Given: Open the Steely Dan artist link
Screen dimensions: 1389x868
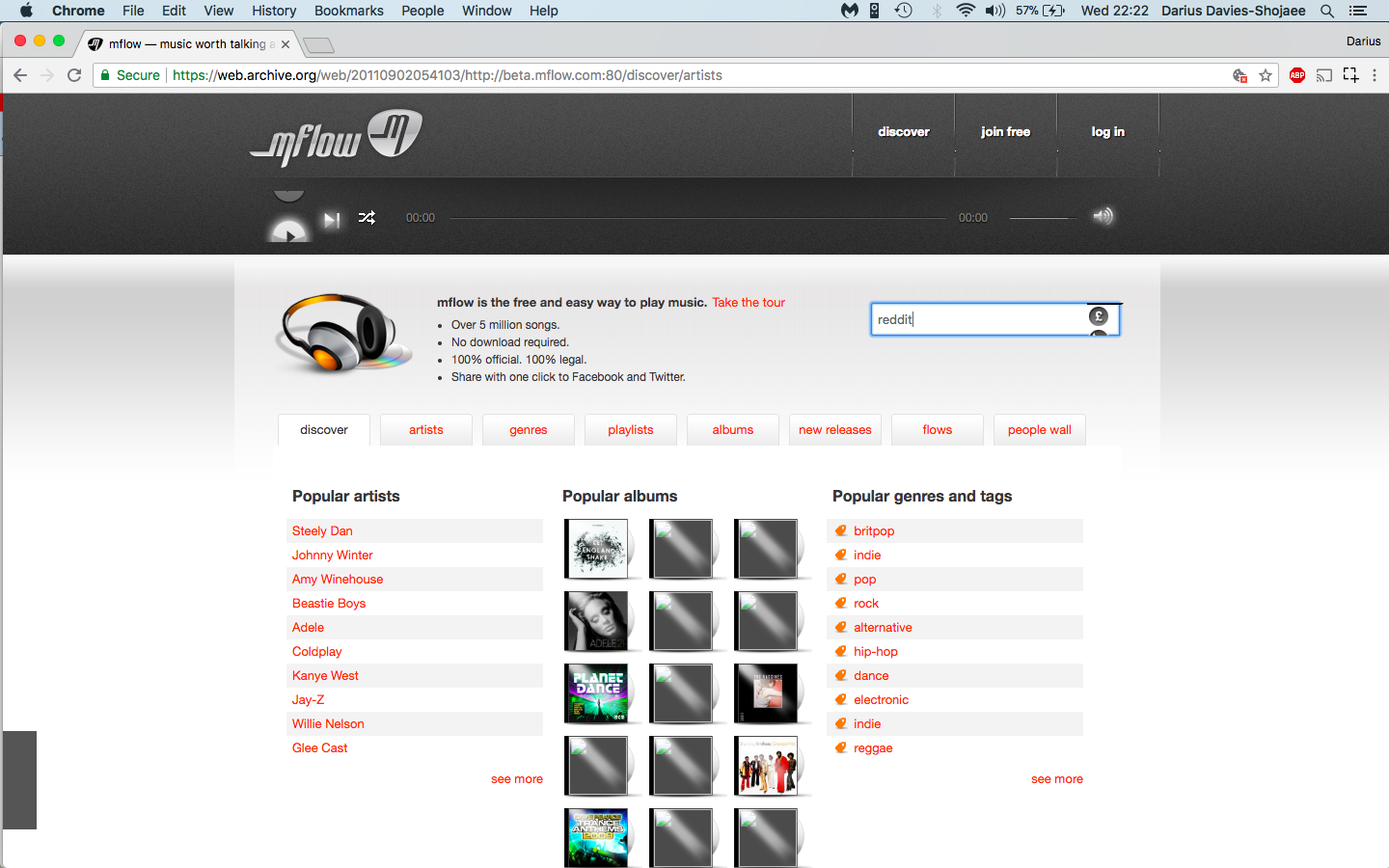Looking at the screenshot, I should tap(322, 531).
